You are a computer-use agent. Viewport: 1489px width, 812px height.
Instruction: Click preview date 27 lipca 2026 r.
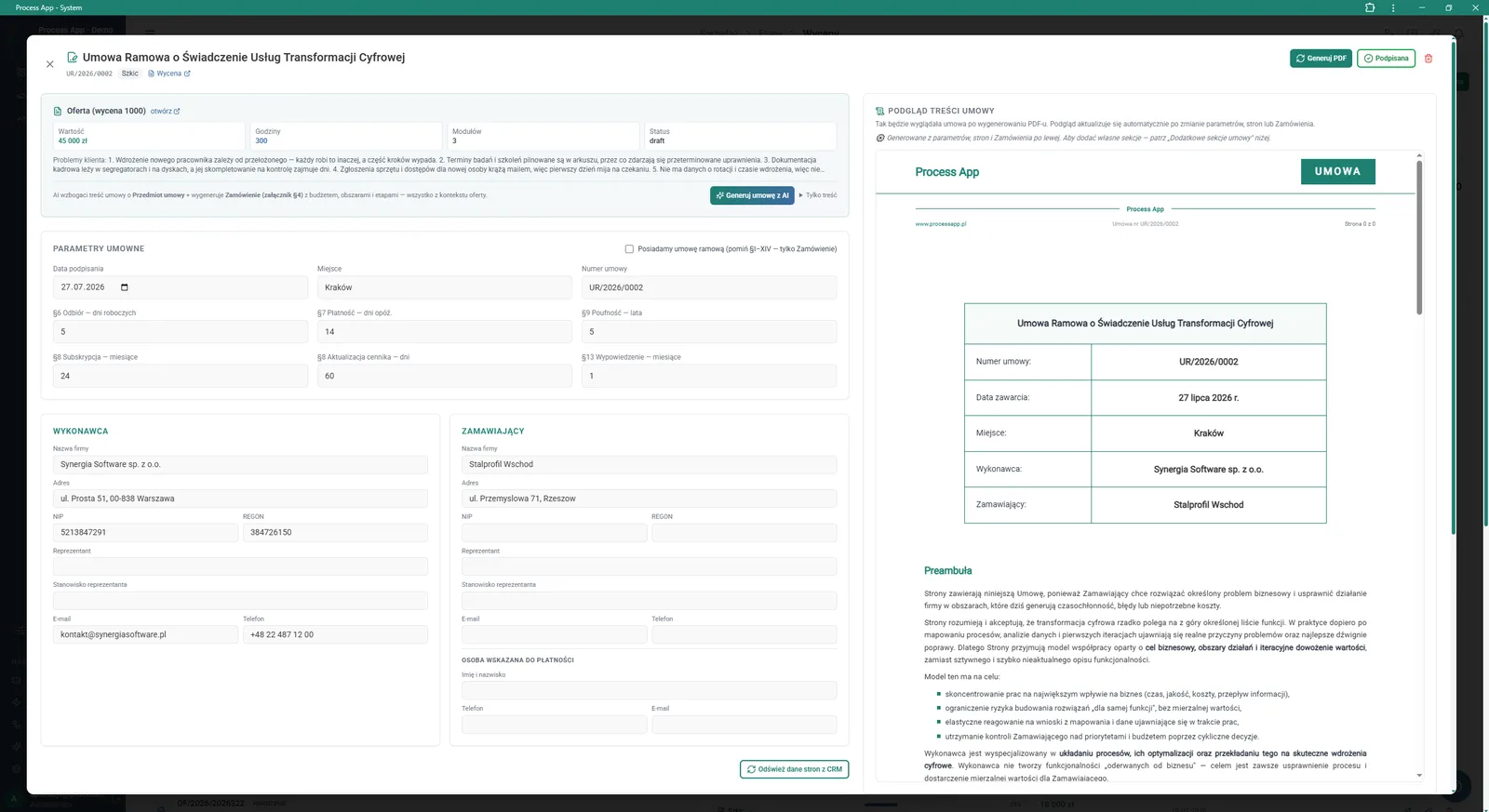[1208, 397]
